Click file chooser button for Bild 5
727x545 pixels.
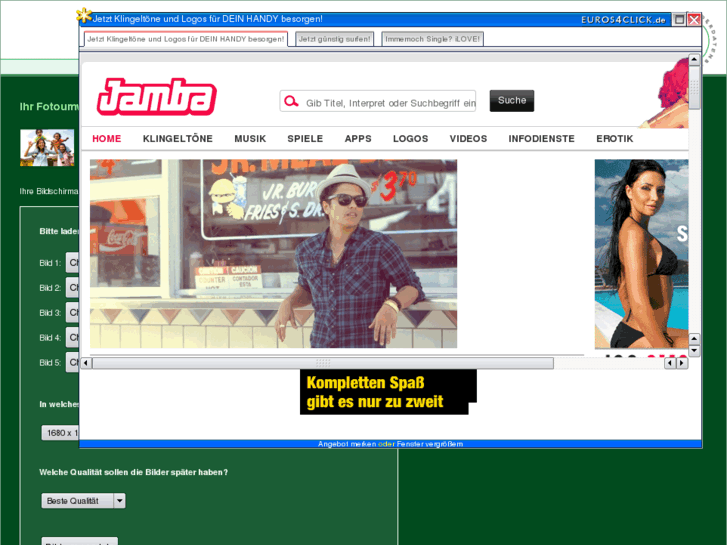72,362
